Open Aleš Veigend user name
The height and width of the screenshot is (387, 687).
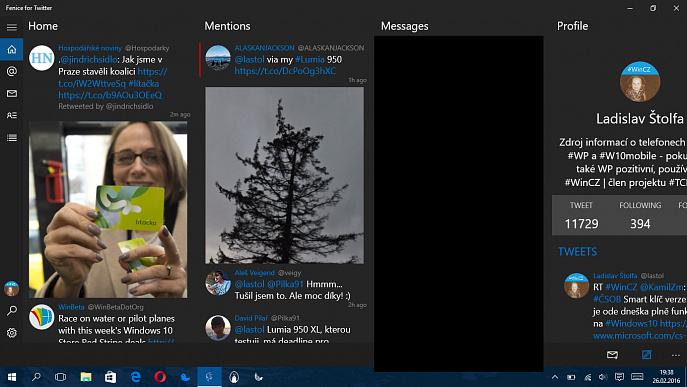[255, 273]
